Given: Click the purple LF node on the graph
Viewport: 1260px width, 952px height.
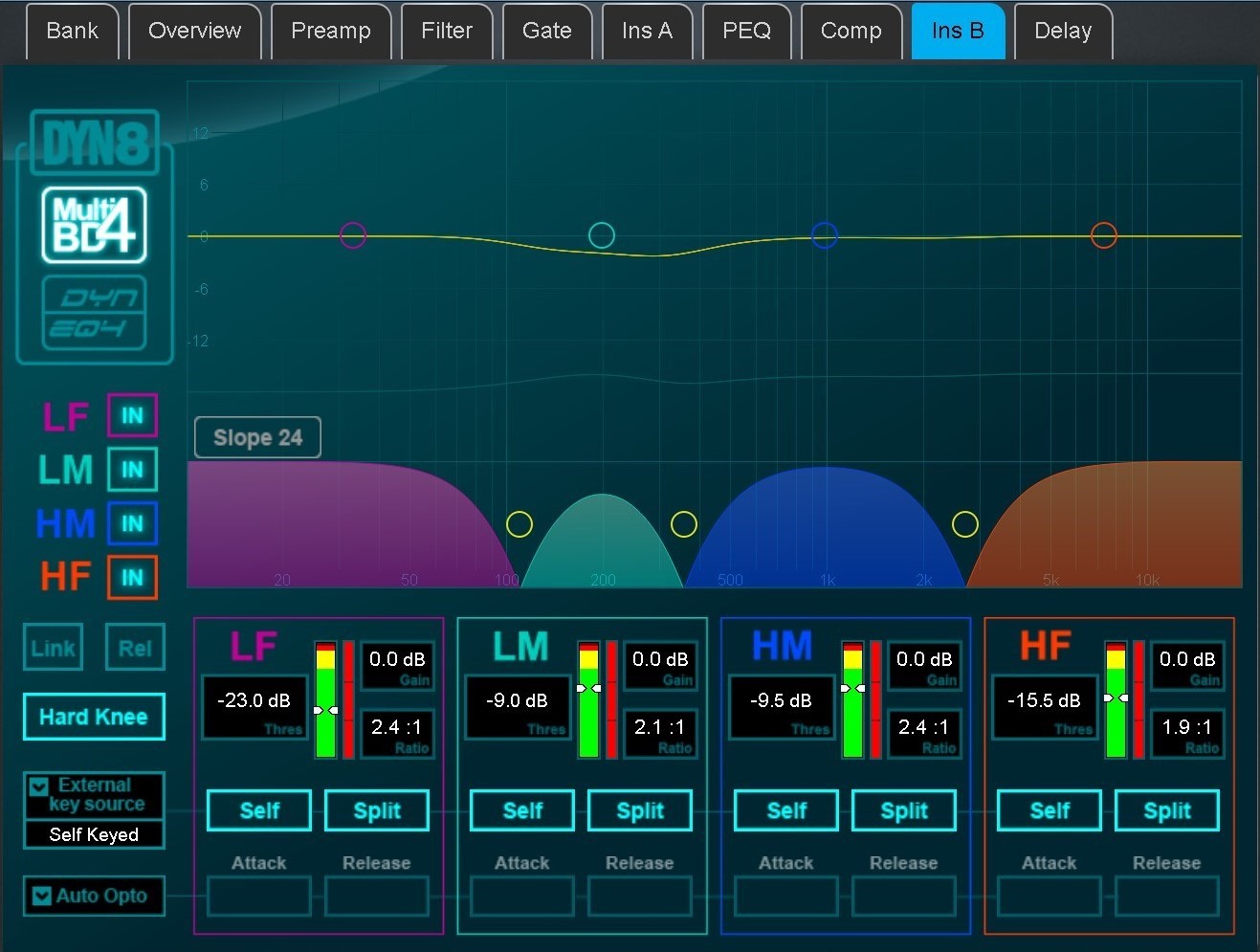Looking at the screenshot, I should click(x=353, y=235).
